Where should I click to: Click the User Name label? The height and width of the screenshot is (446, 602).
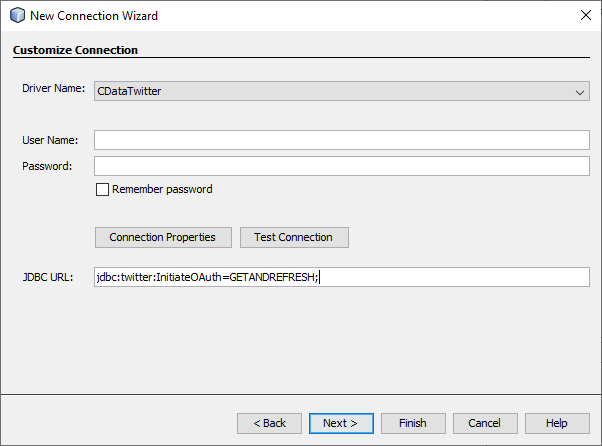tap(50, 140)
